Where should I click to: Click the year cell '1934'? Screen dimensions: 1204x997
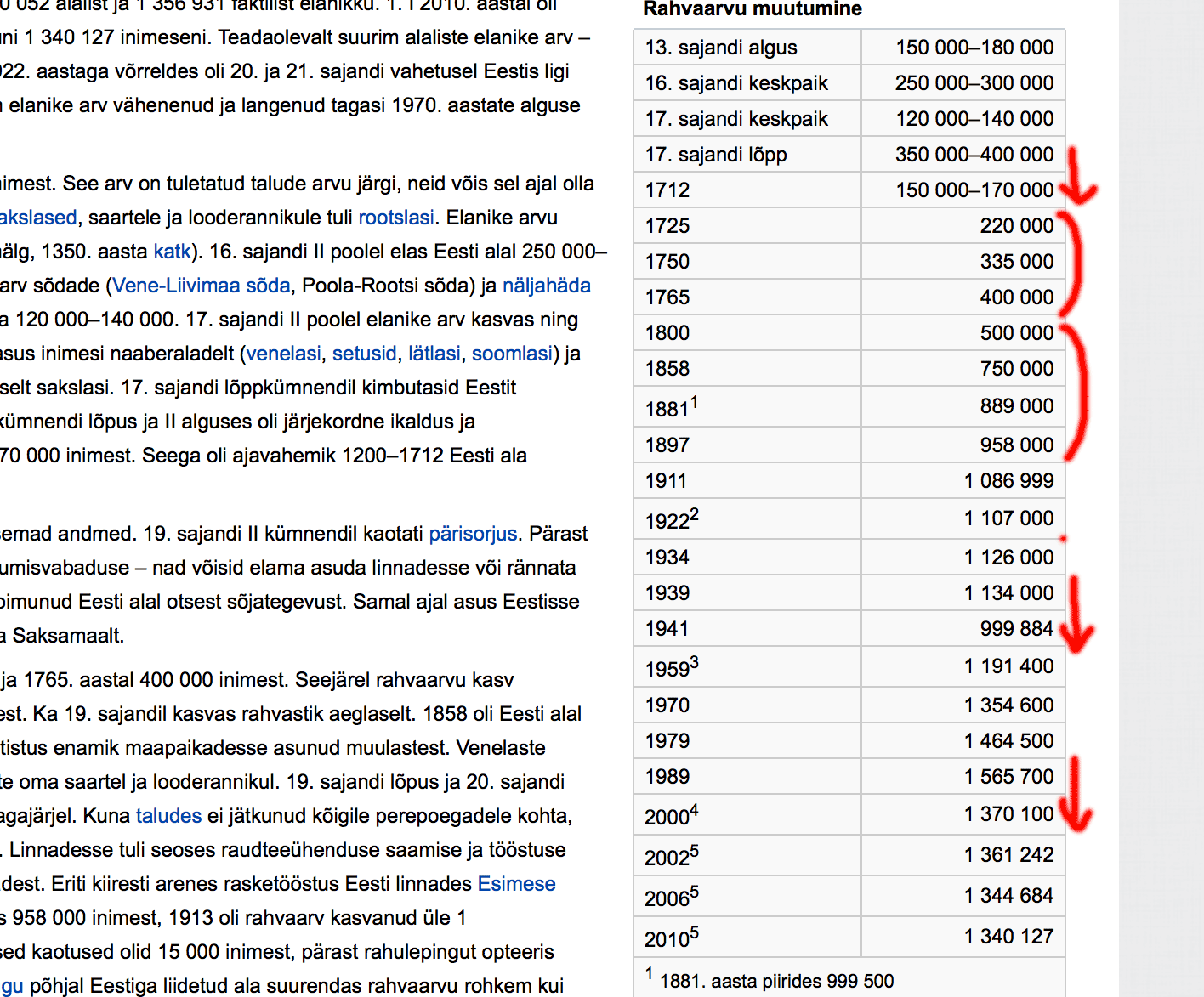[x=667, y=558]
